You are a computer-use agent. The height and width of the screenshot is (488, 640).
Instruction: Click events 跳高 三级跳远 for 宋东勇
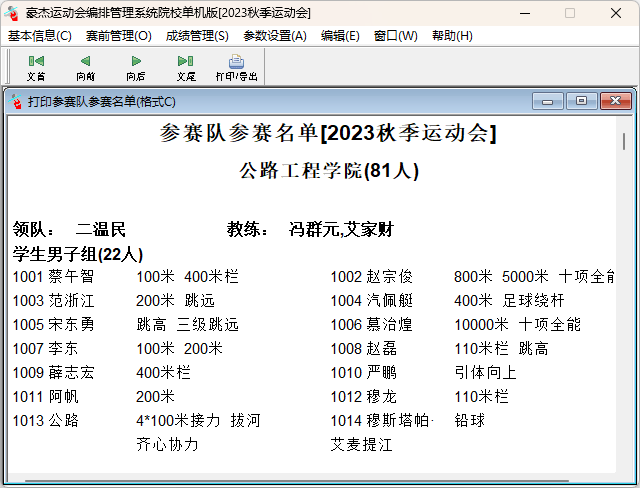pos(187,325)
